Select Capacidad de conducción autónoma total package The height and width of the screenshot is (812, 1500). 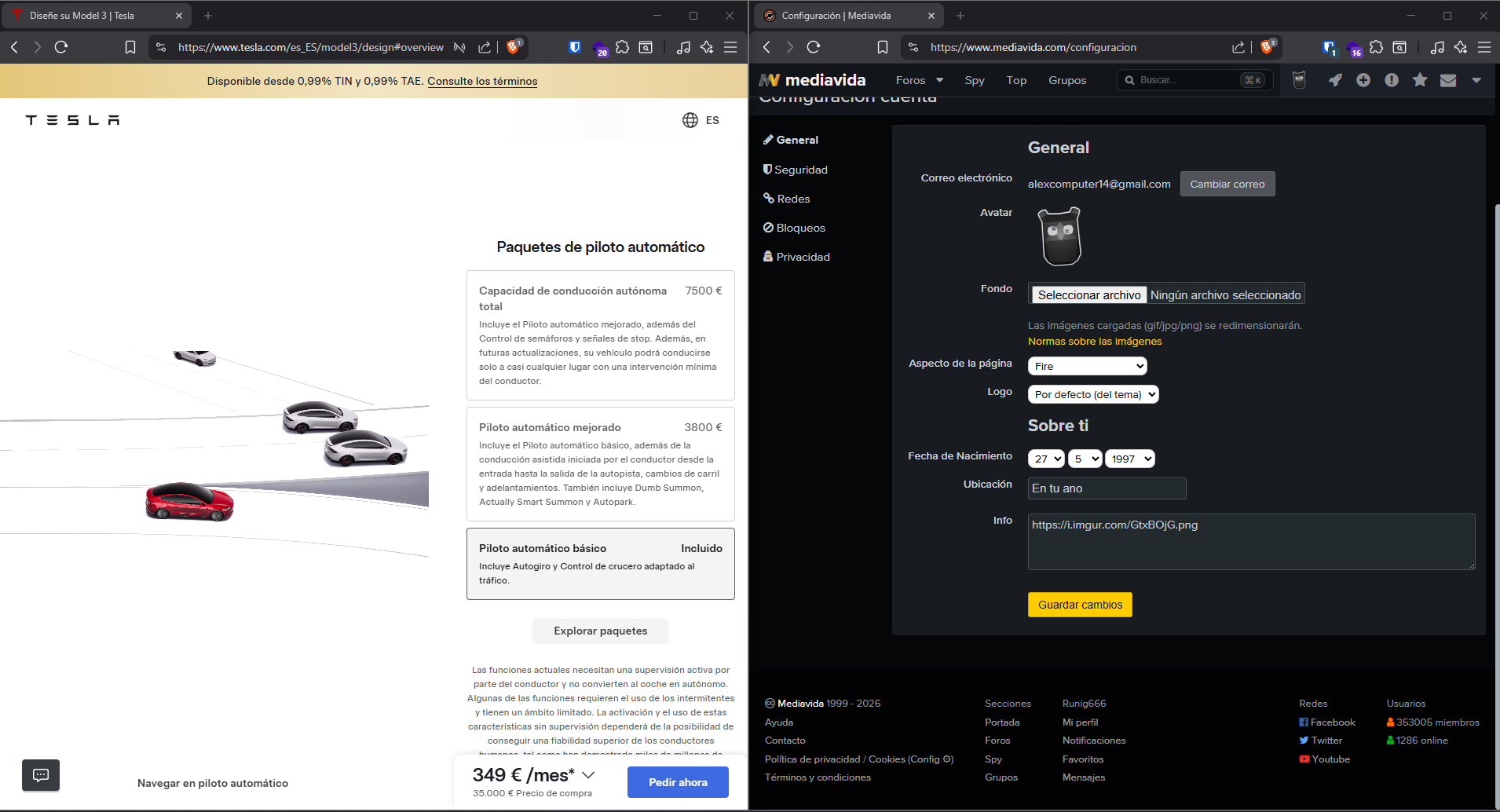click(601, 335)
